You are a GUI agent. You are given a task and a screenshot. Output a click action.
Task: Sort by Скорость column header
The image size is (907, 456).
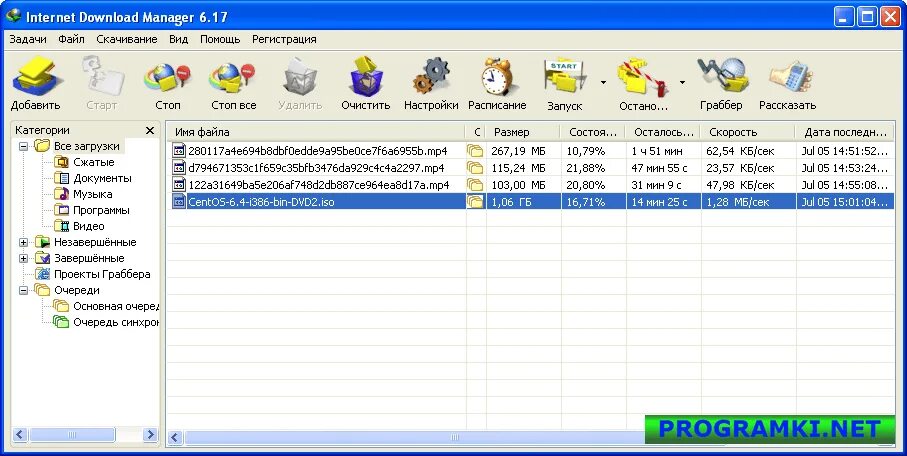pyautogui.click(x=748, y=132)
